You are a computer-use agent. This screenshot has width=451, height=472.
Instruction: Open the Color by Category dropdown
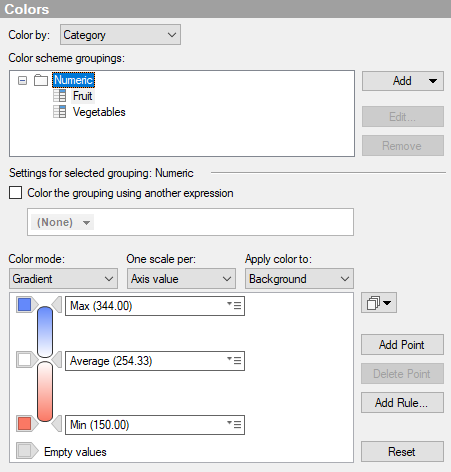[120, 34]
